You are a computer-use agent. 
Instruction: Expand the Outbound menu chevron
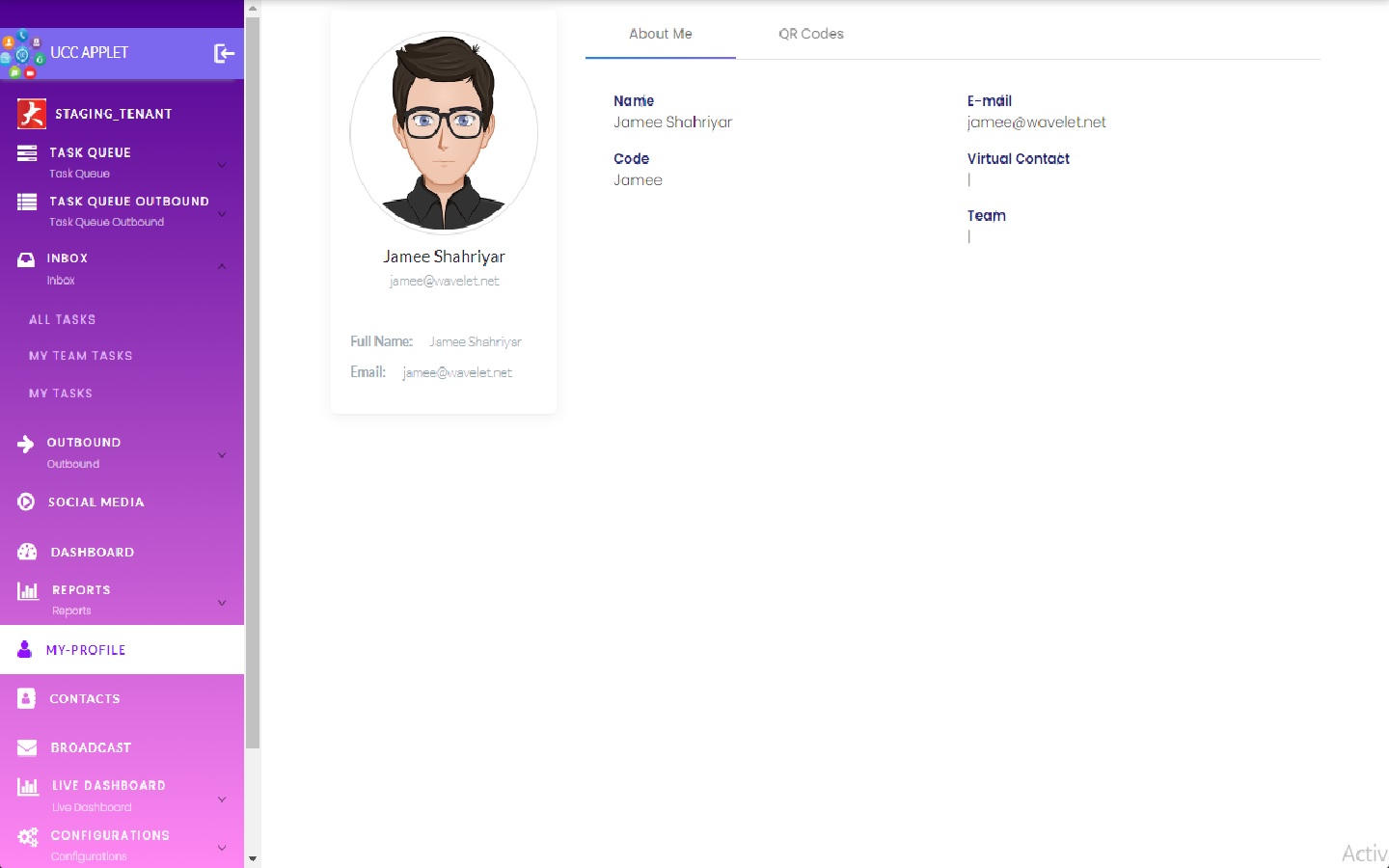click(x=222, y=454)
